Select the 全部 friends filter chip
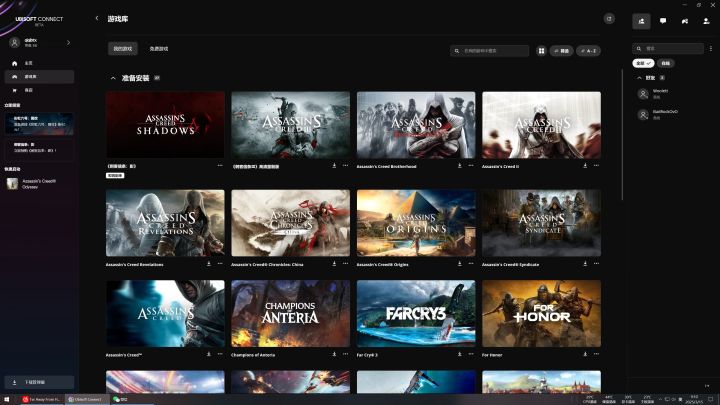Viewport: 720px width, 405px height. (x=643, y=63)
